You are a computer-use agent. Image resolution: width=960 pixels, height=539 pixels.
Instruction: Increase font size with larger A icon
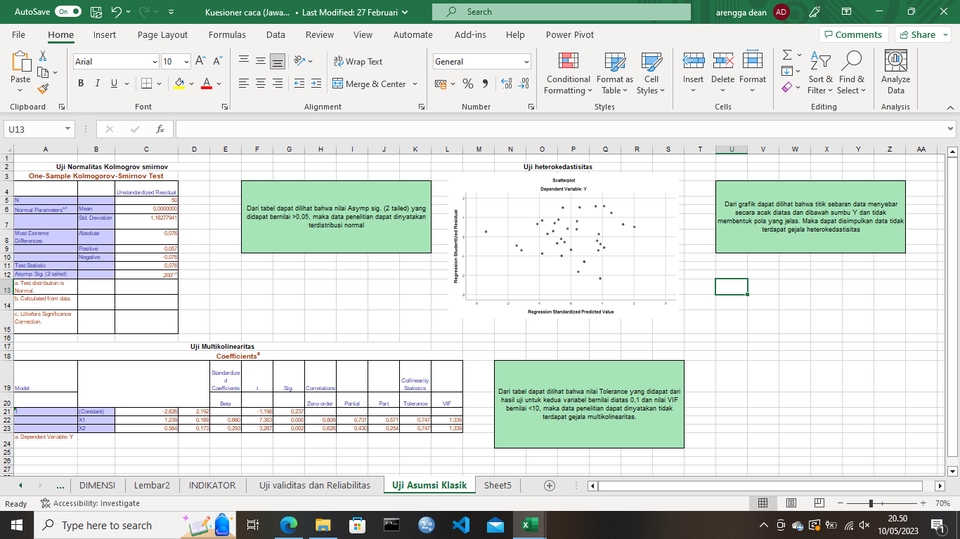coord(200,61)
